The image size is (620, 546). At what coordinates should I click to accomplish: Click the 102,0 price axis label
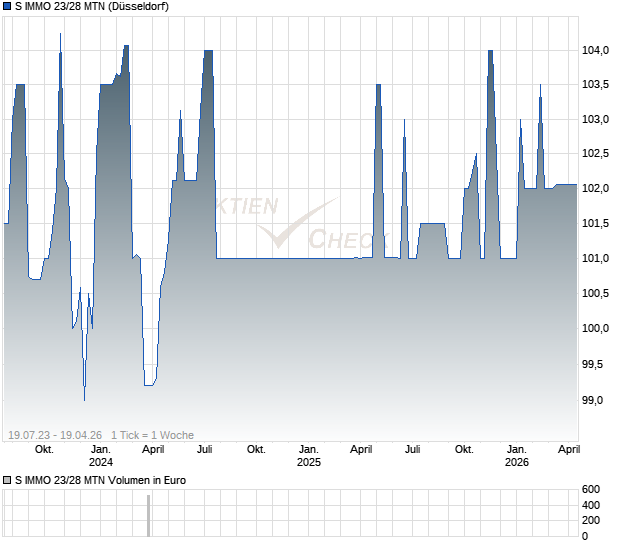pos(595,188)
